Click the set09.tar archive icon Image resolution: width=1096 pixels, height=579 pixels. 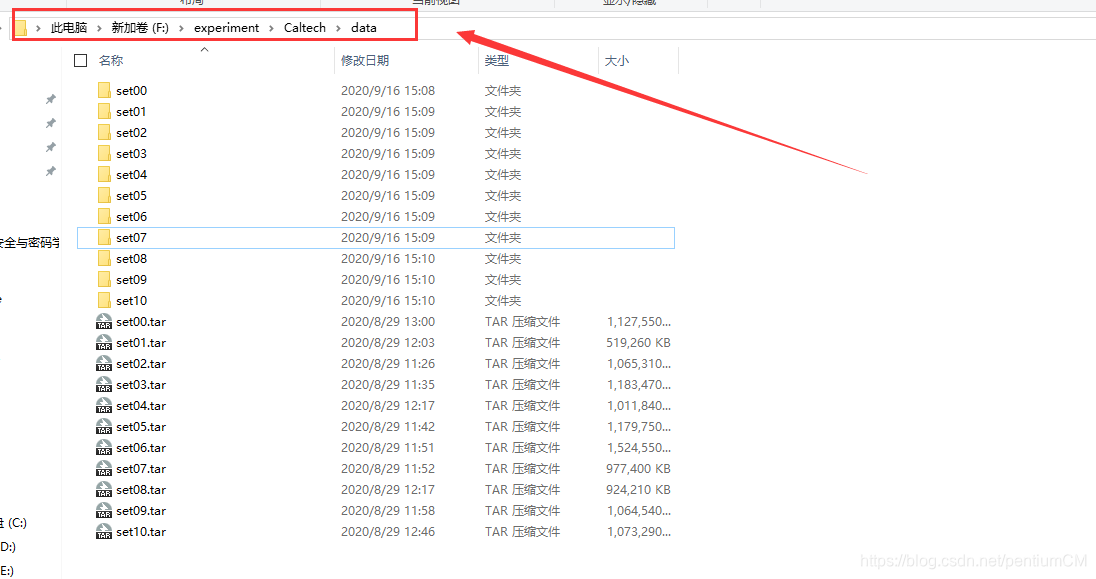(x=104, y=510)
